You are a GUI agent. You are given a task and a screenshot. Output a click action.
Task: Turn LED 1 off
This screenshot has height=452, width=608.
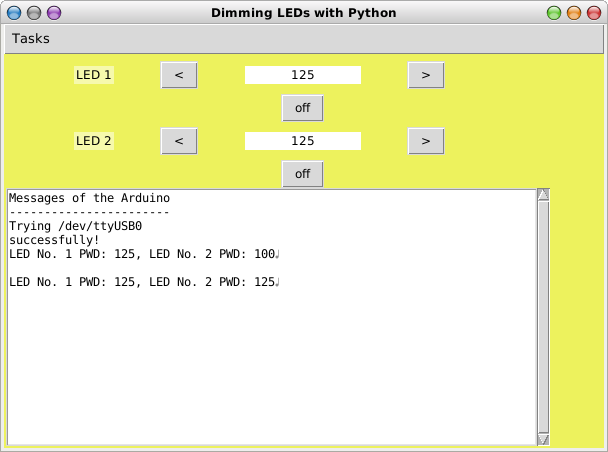pos(302,108)
